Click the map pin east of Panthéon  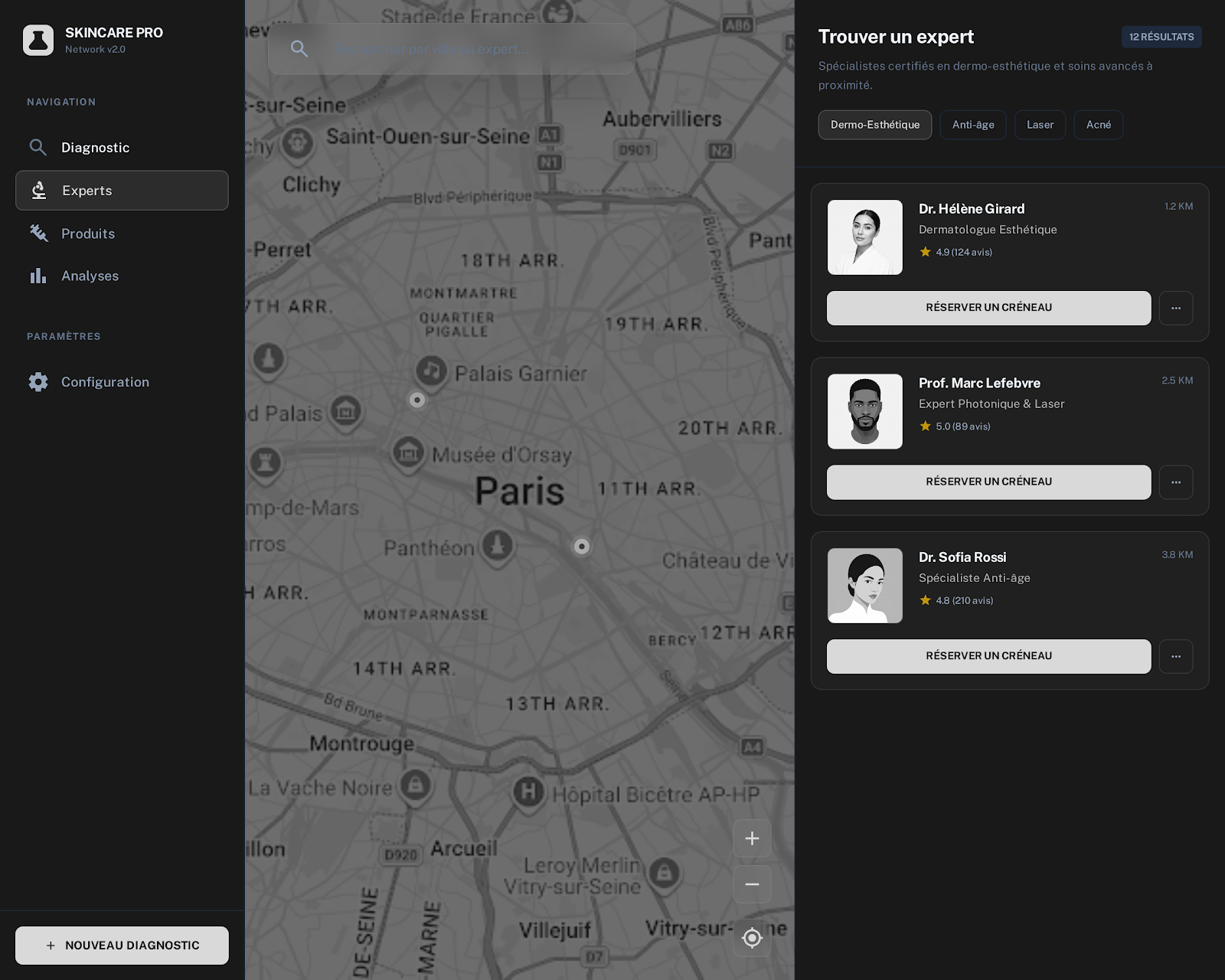pos(582,546)
